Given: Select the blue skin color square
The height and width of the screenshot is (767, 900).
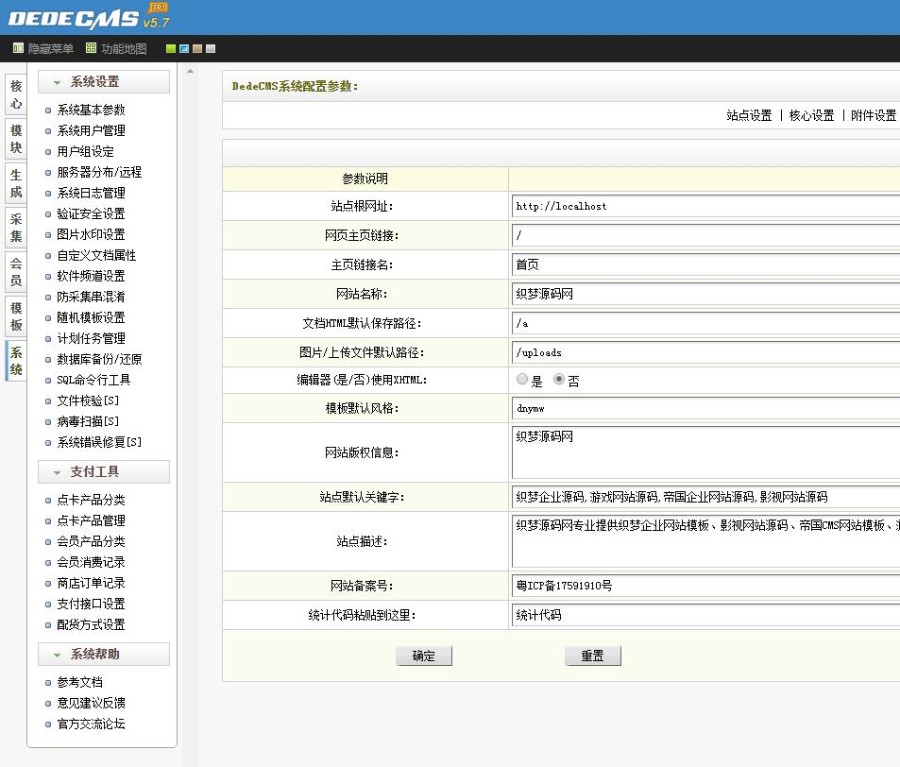Looking at the screenshot, I should click(184, 49).
